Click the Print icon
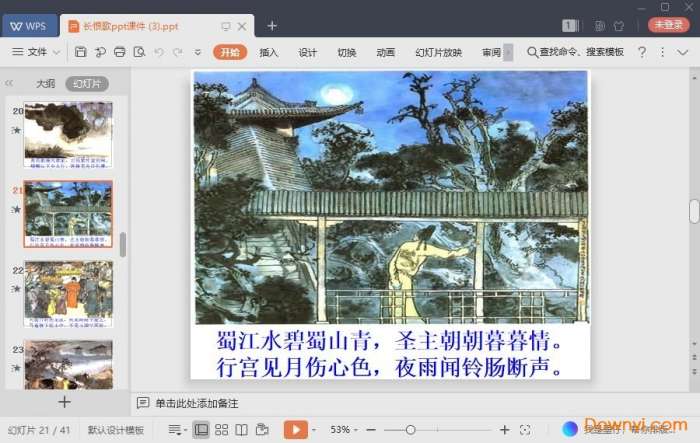 (120, 52)
